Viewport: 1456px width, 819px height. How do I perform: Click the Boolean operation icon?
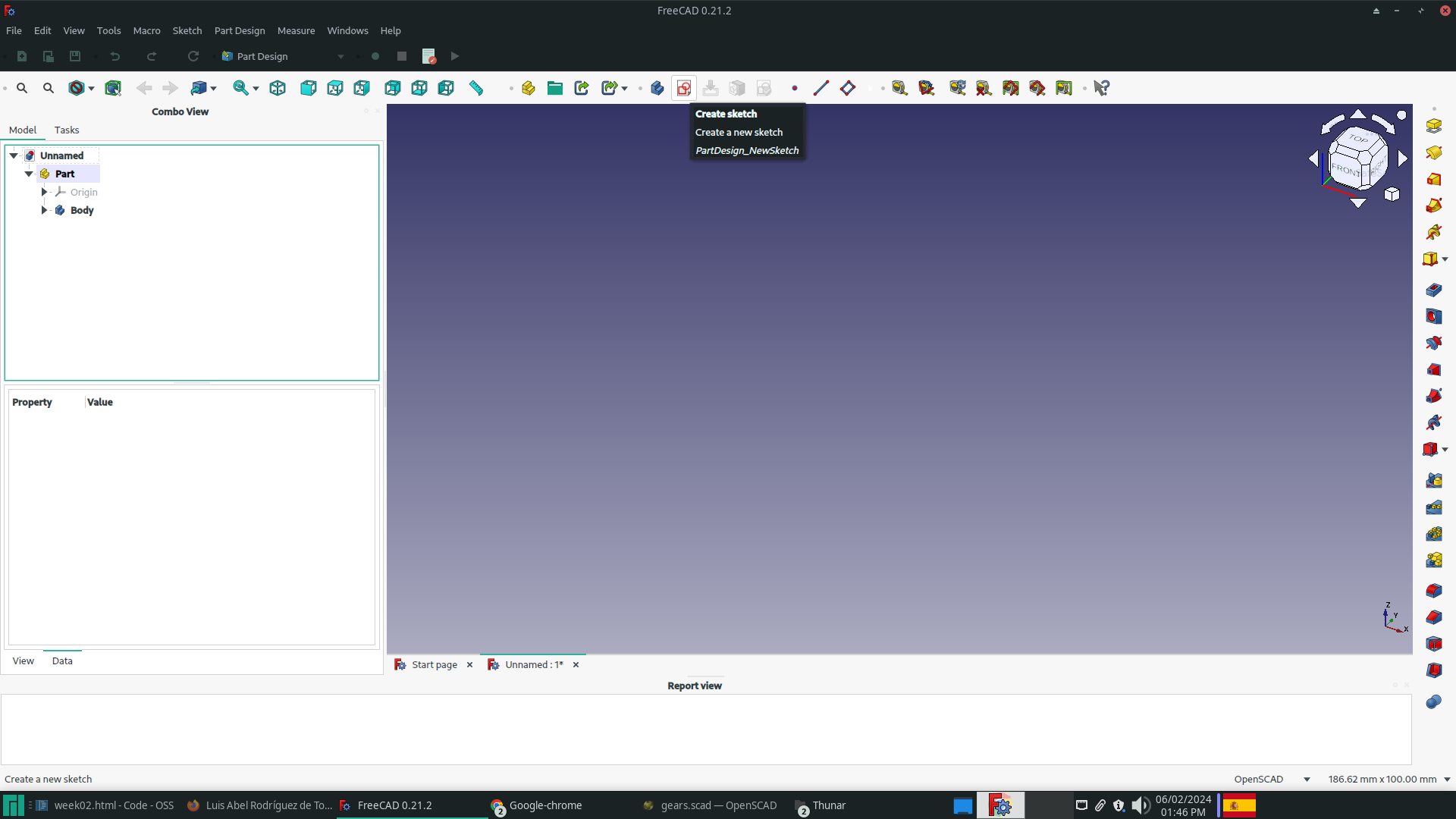coord(1433,702)
